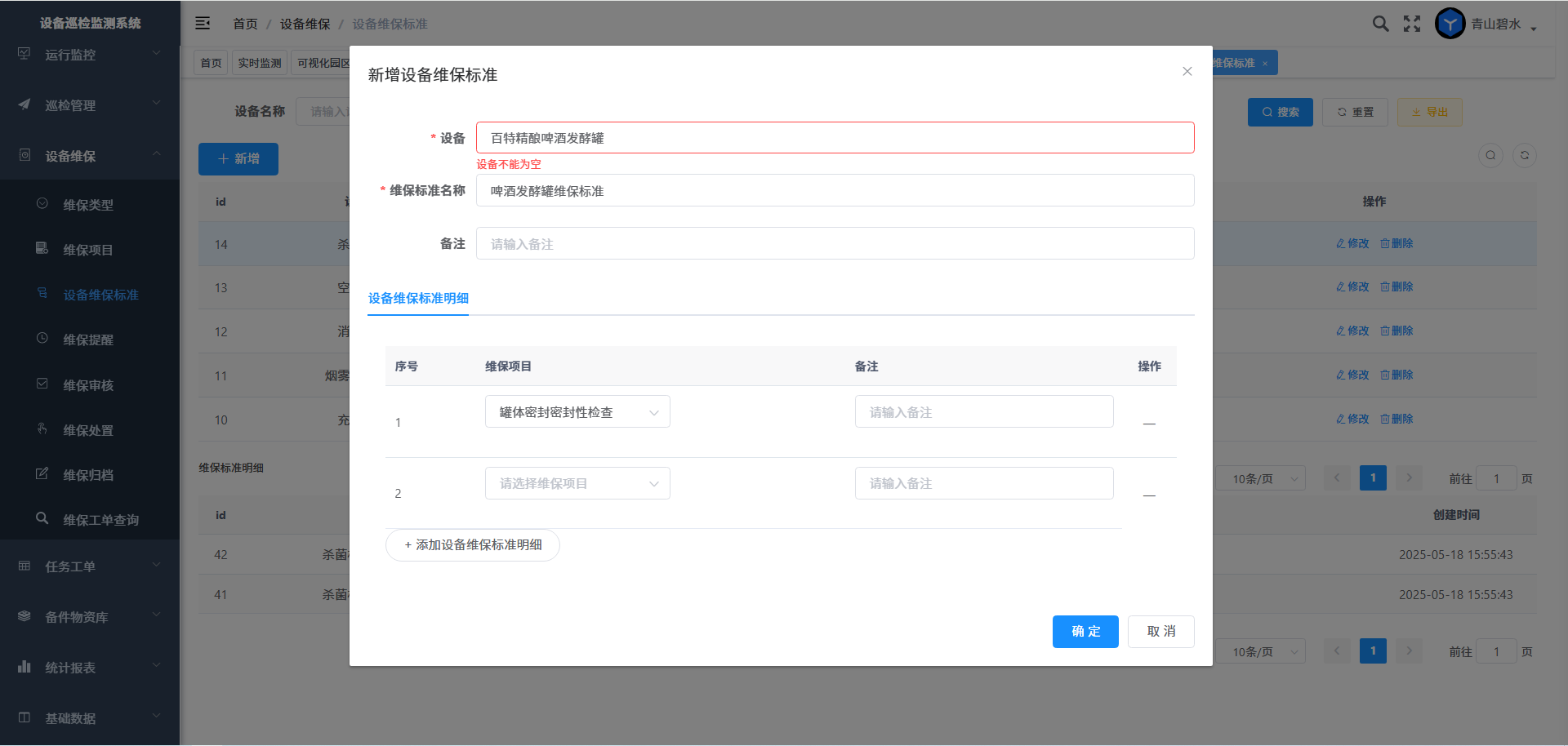Open the 请选择维保项目 dropdown in row 2
The height and width of the screenshot is (746, 1568).
(x=577, y=483)
